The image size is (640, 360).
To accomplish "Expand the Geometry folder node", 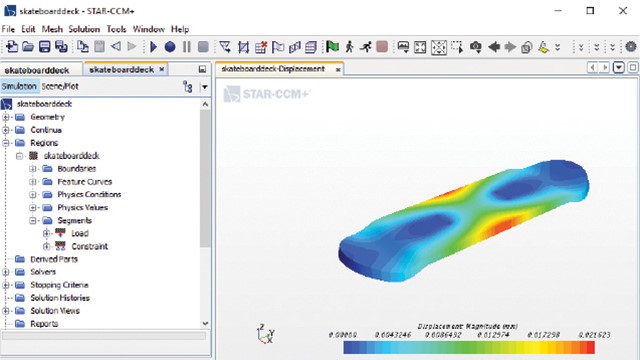I will coord(6,117).
